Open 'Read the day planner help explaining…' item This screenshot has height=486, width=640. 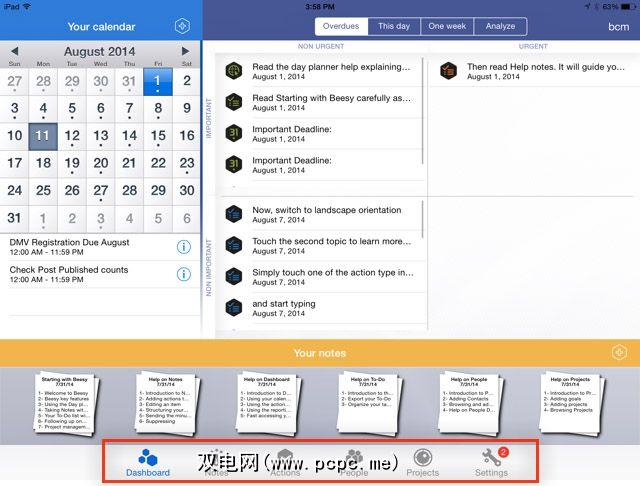(x=322, y=71)
